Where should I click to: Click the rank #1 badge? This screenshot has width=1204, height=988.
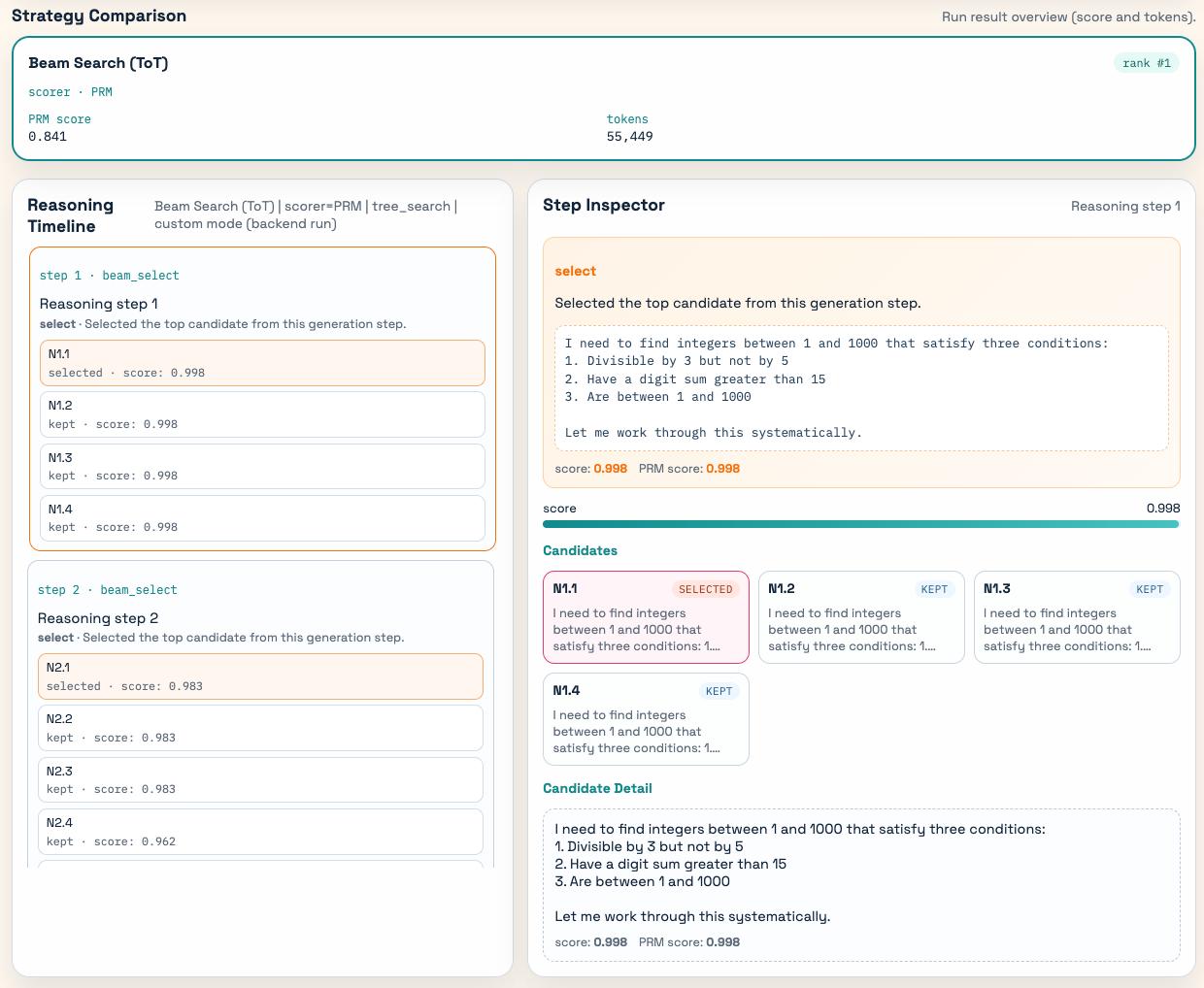pyautogui.click(x=1146, y=63)
